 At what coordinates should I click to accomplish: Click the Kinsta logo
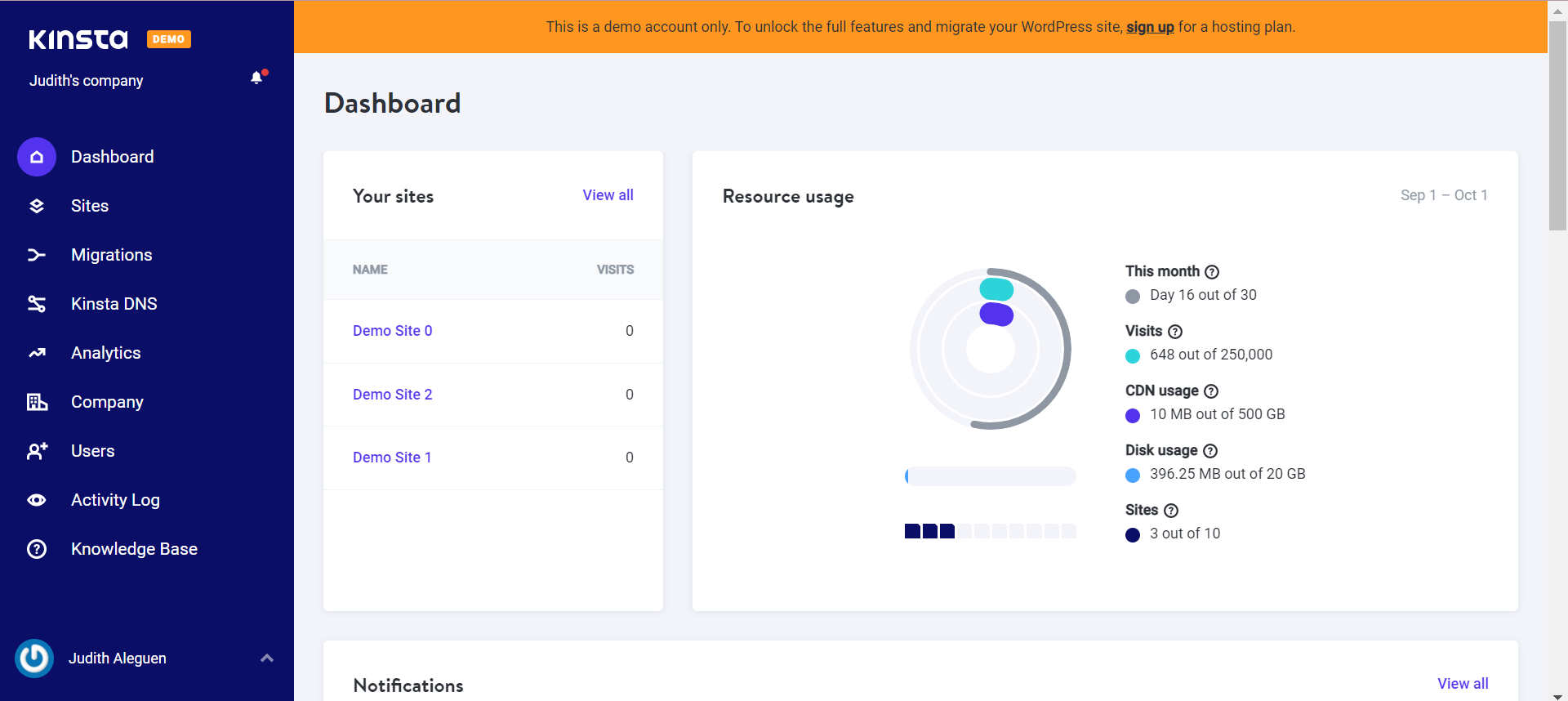click(x=78, y=39)
